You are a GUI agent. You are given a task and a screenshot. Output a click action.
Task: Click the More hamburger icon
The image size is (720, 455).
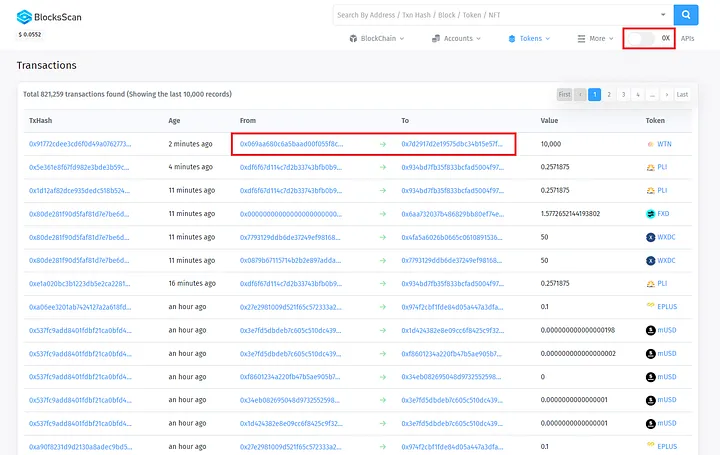coord(581,39)
